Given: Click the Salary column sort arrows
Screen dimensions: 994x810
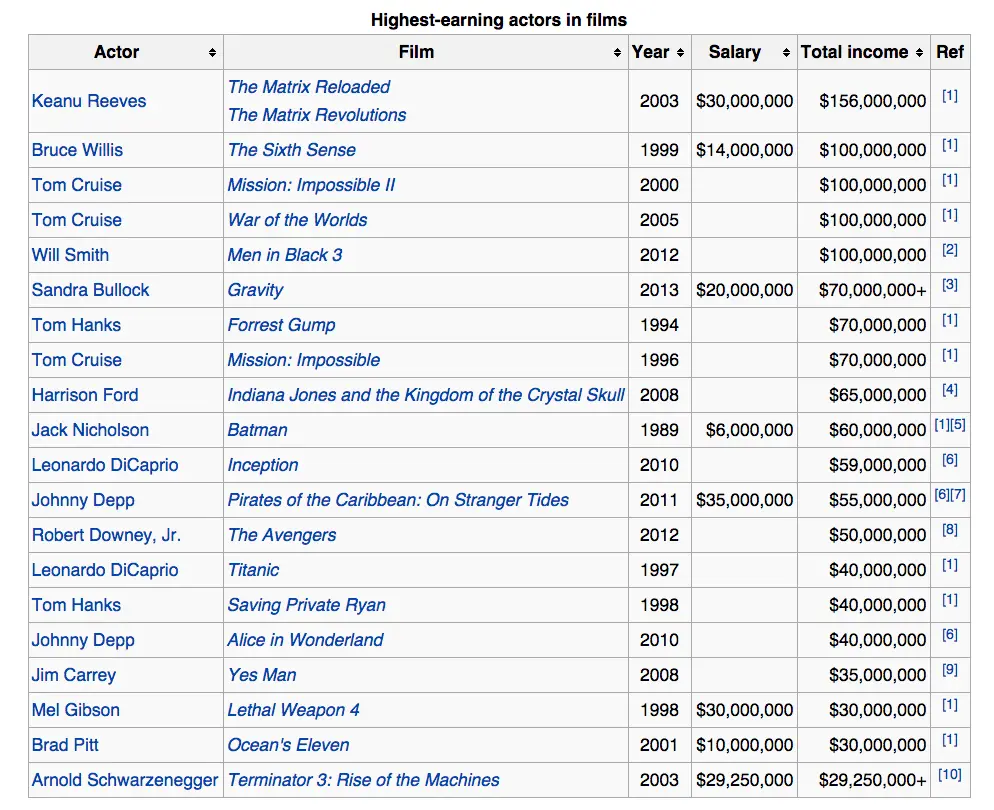Looking at the screenshot, I should (787, 53).
